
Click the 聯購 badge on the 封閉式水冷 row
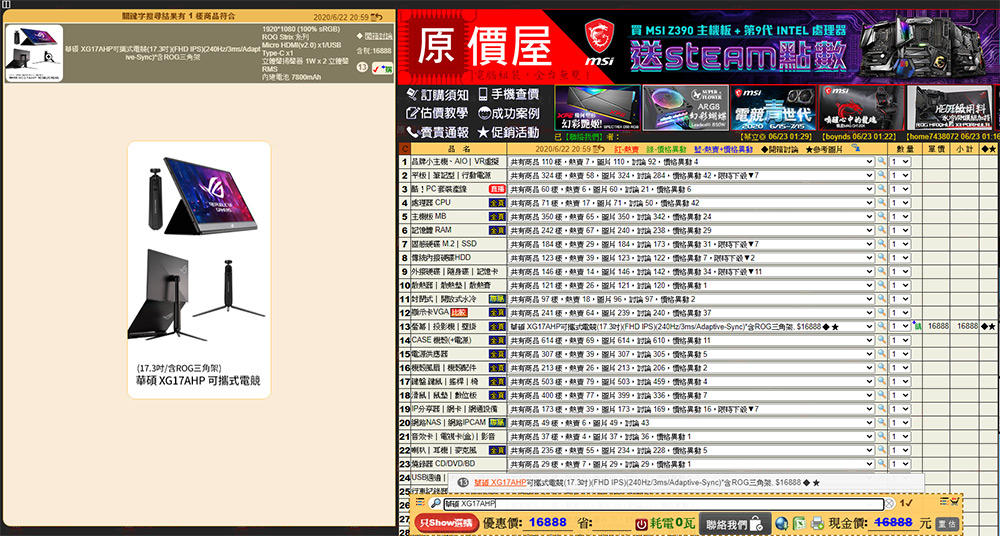[x=497, y=299]
